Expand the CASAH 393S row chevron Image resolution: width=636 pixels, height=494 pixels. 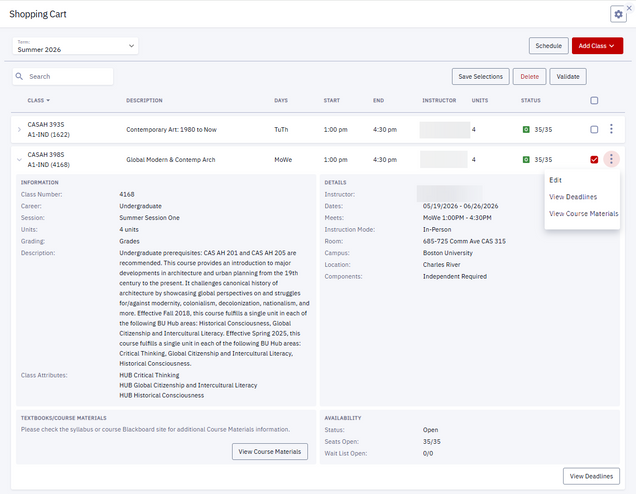19,129
